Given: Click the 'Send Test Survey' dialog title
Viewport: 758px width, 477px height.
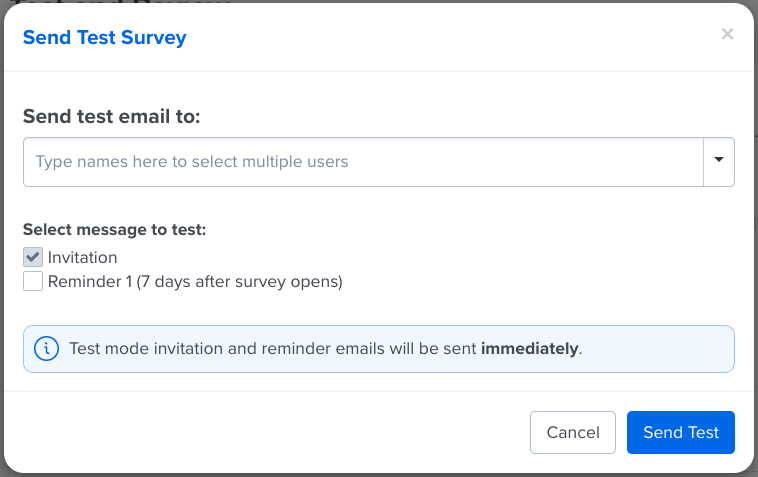Looking at the screenshot, I should coord(104,38).
